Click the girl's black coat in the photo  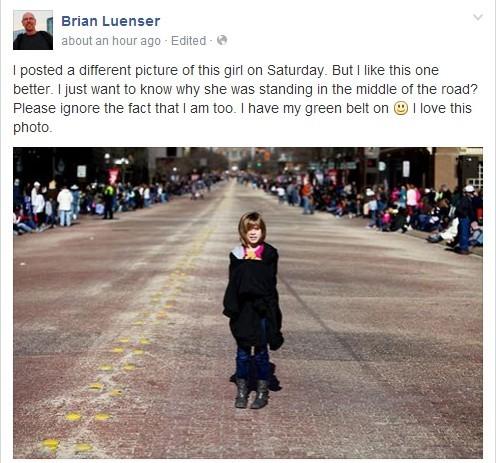(x=252, y=297)
